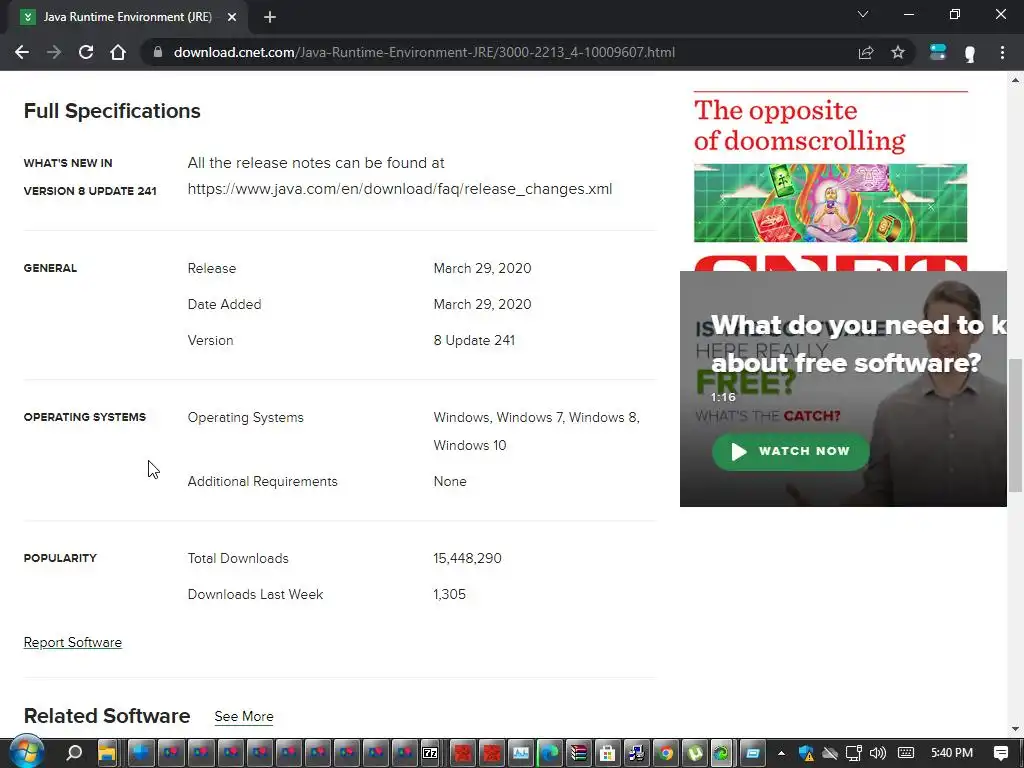Click the Related Software heading
1024x768 pixels.
tap(106, 716)
